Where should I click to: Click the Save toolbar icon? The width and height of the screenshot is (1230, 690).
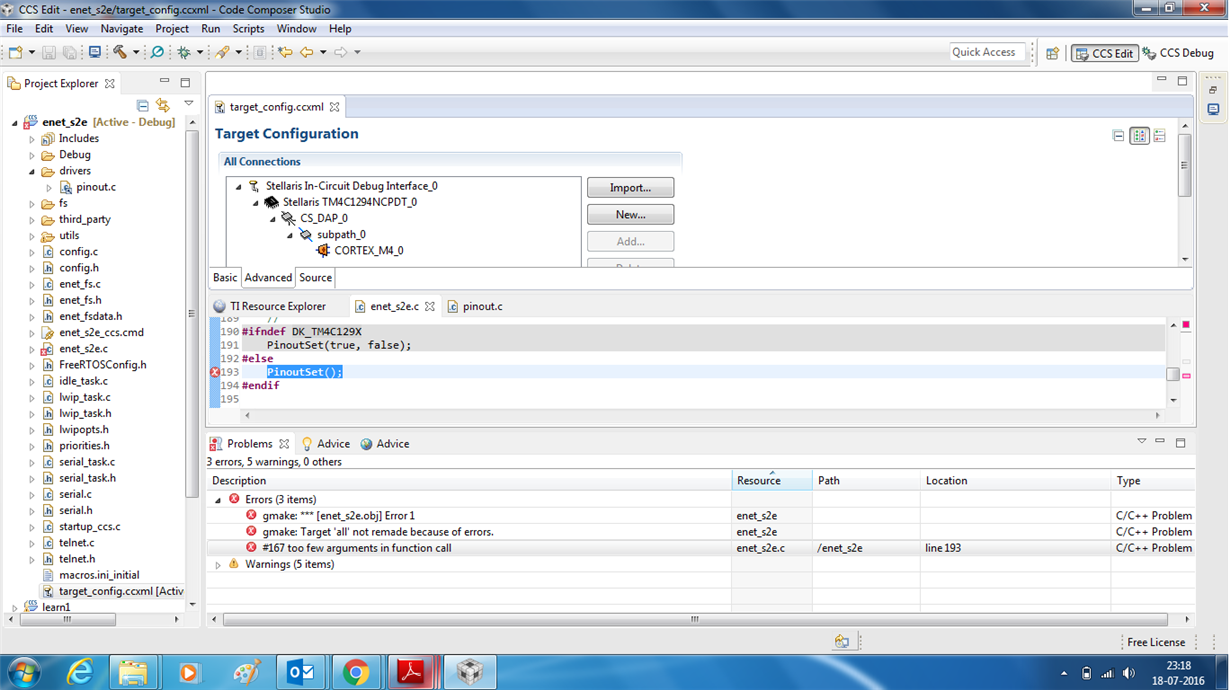tap(49, 52)
